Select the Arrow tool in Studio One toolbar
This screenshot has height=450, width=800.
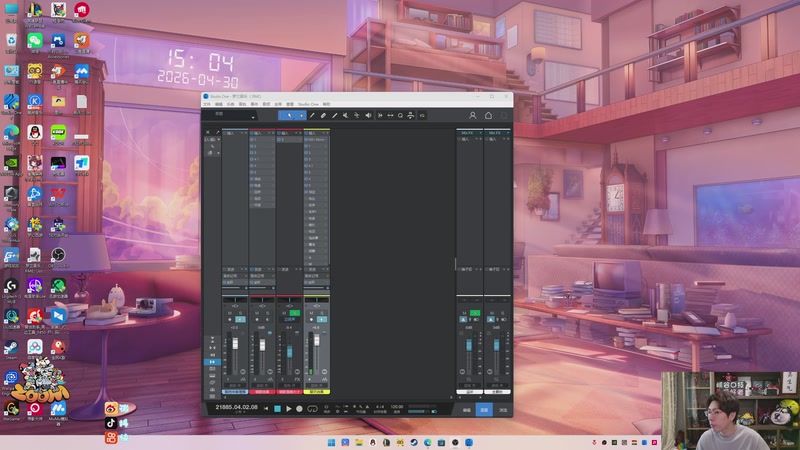(x=289, y=115)
